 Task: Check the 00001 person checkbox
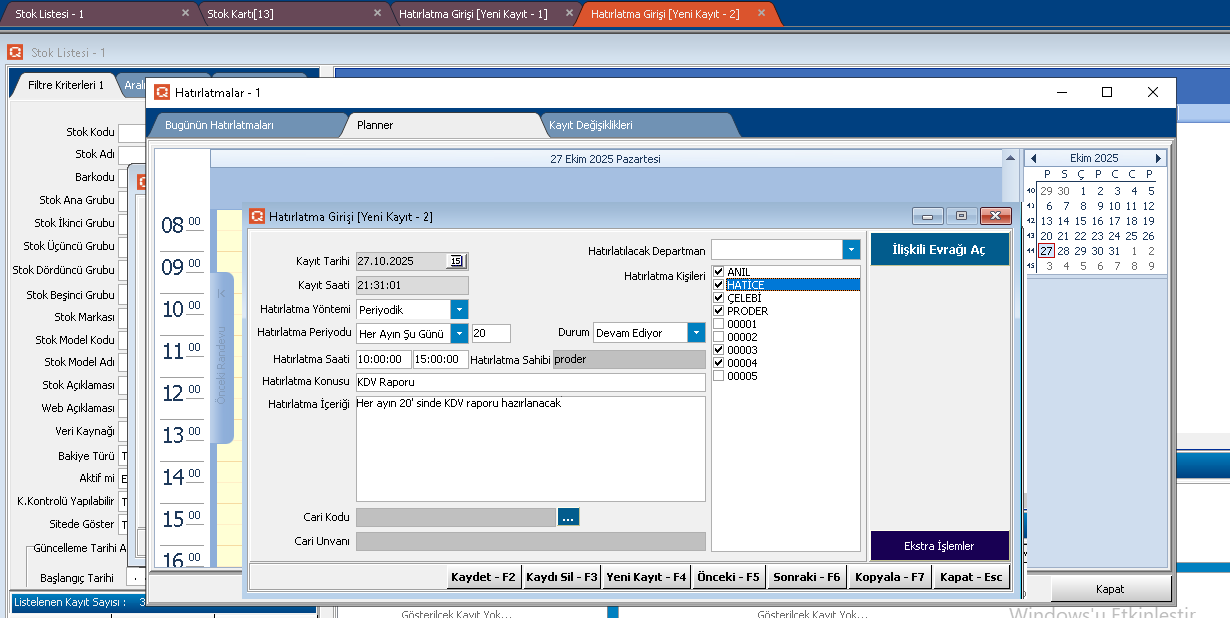718,324
